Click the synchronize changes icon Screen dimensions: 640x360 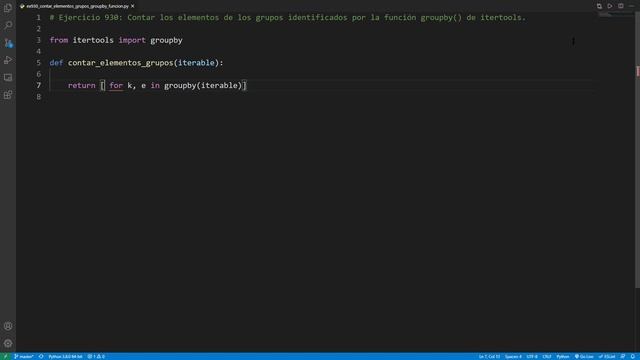[x=41, y=356]
